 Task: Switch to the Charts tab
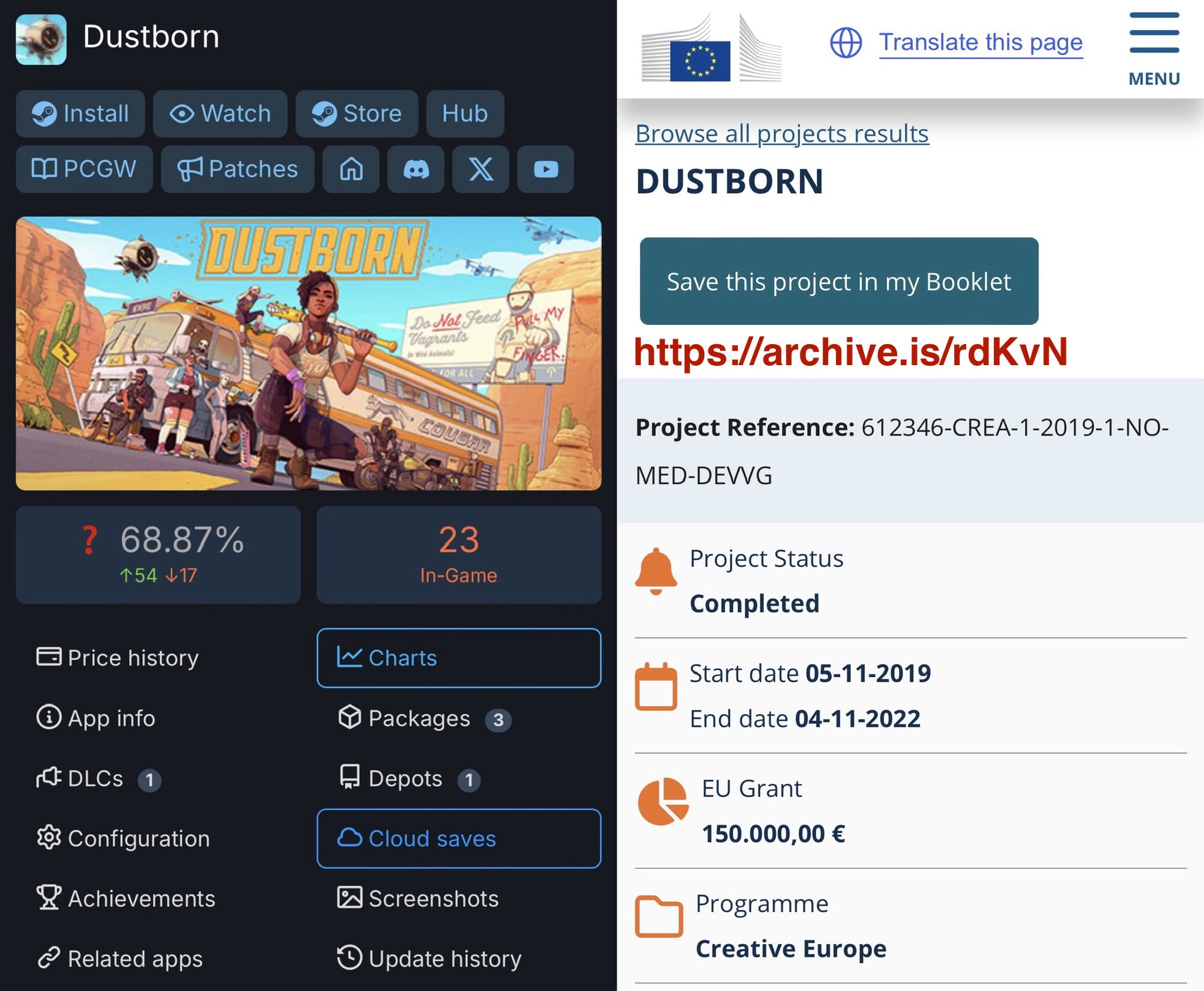click(x=459, y=658)
